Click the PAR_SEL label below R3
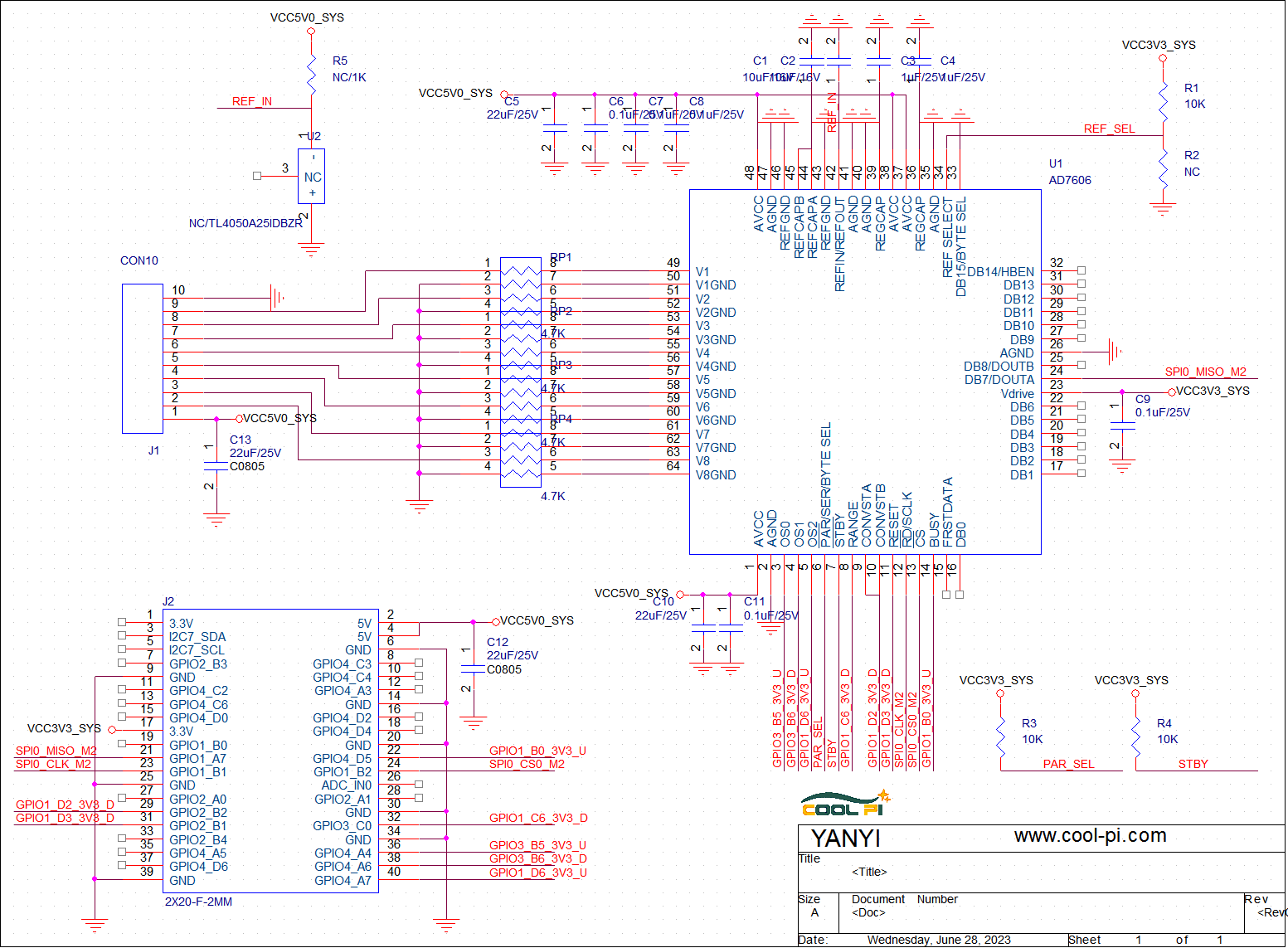Viewport: 1288px width, 948px height. pos(1068,764)
